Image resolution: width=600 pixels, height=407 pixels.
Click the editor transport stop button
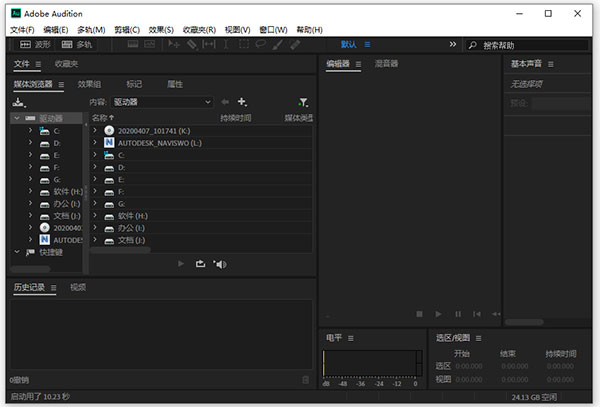click(x=419, y=314)
